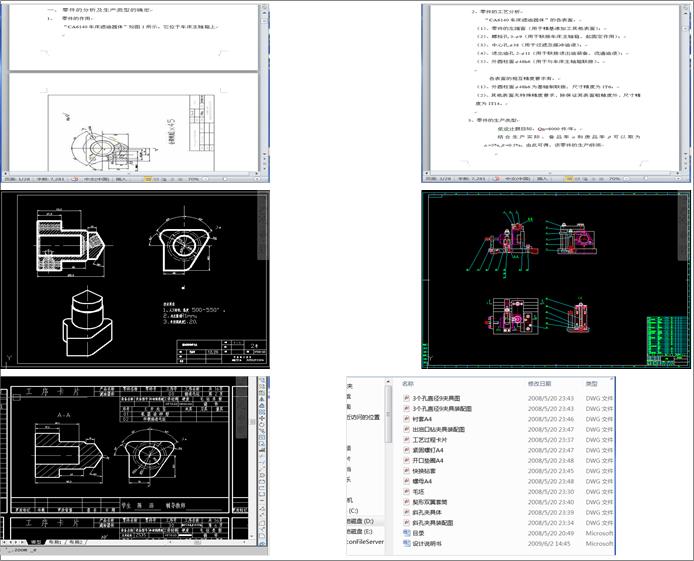Click the first-tab navigation arrow in AutoCAD
This screenshot has width=694, height=561.
click(x=5, y=542)
